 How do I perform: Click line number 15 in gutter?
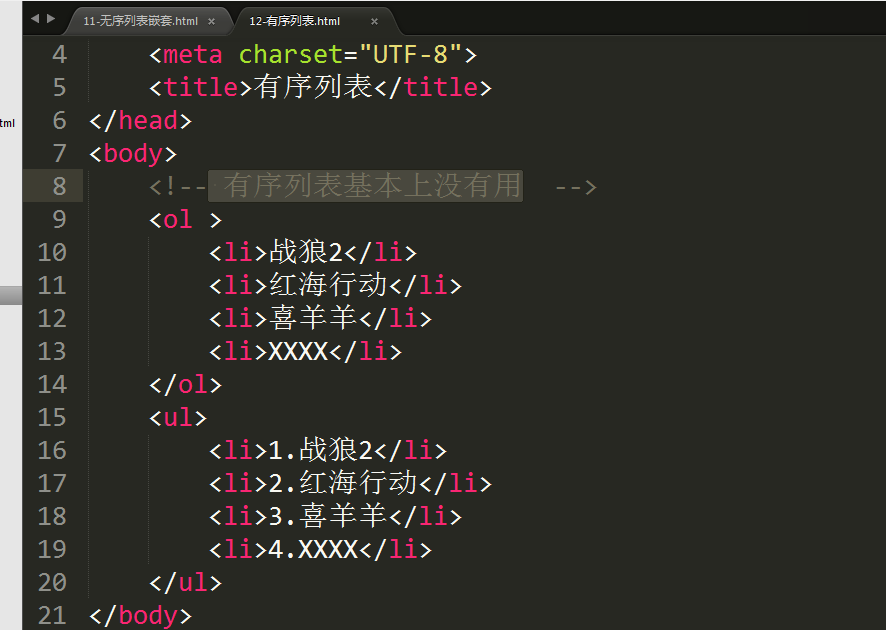point(52,418)
